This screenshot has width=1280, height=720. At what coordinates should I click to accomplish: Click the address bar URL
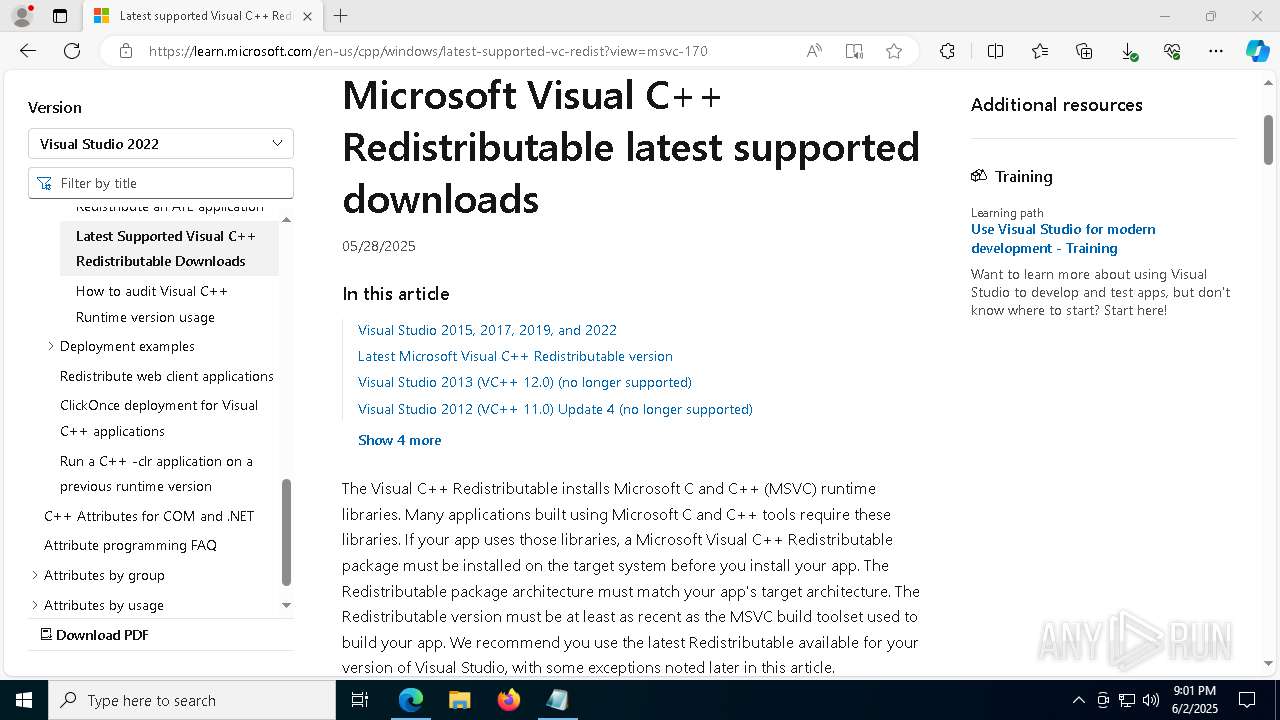428,51
